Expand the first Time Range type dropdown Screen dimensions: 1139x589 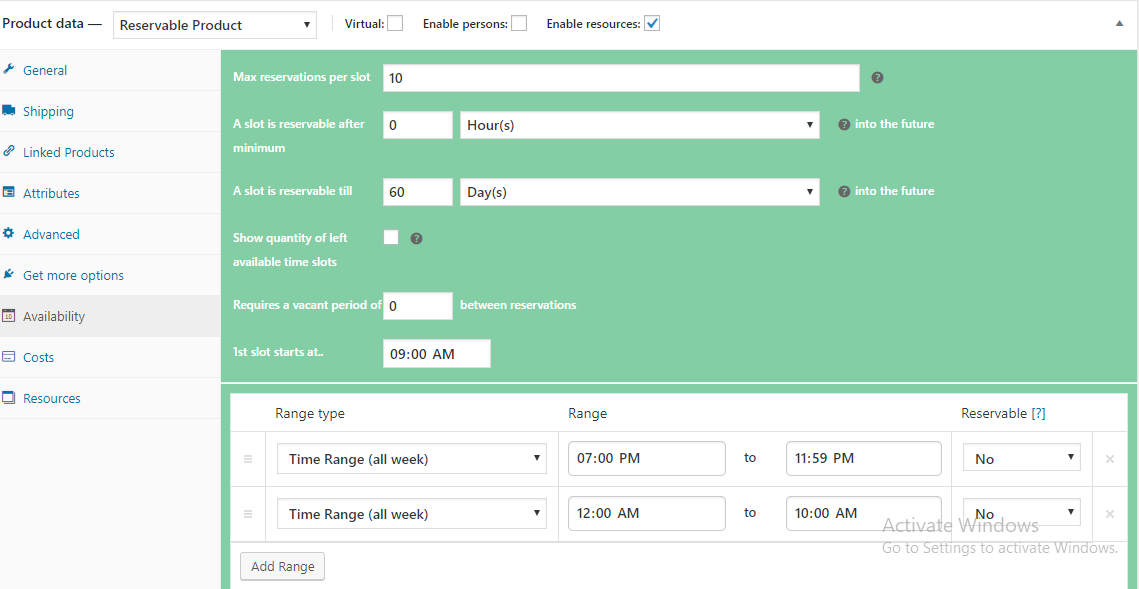(411, 459)
